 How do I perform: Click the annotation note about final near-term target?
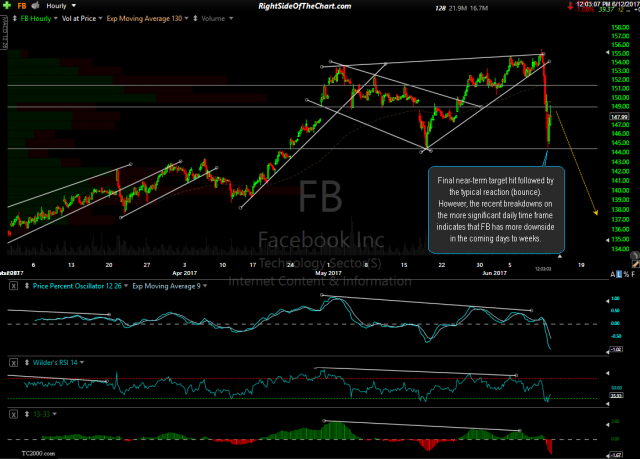[496, 209]
